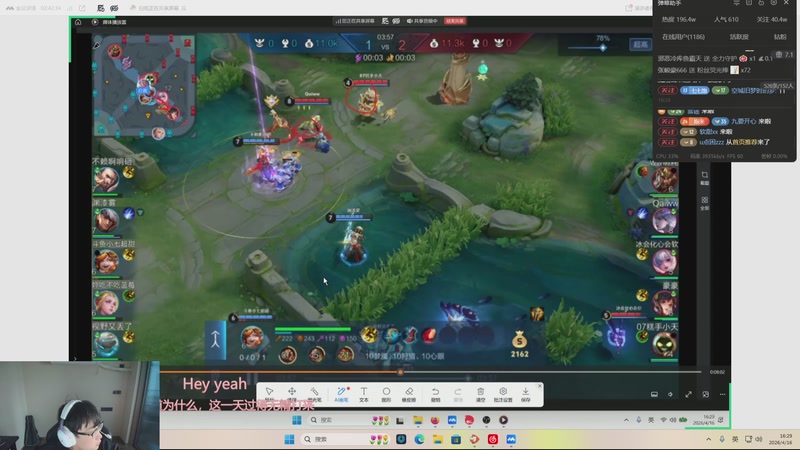The width and height of the screenshot is (800, 450).
Task: Close the danmaku assistant panel
Action: click(x=786, y=3)
